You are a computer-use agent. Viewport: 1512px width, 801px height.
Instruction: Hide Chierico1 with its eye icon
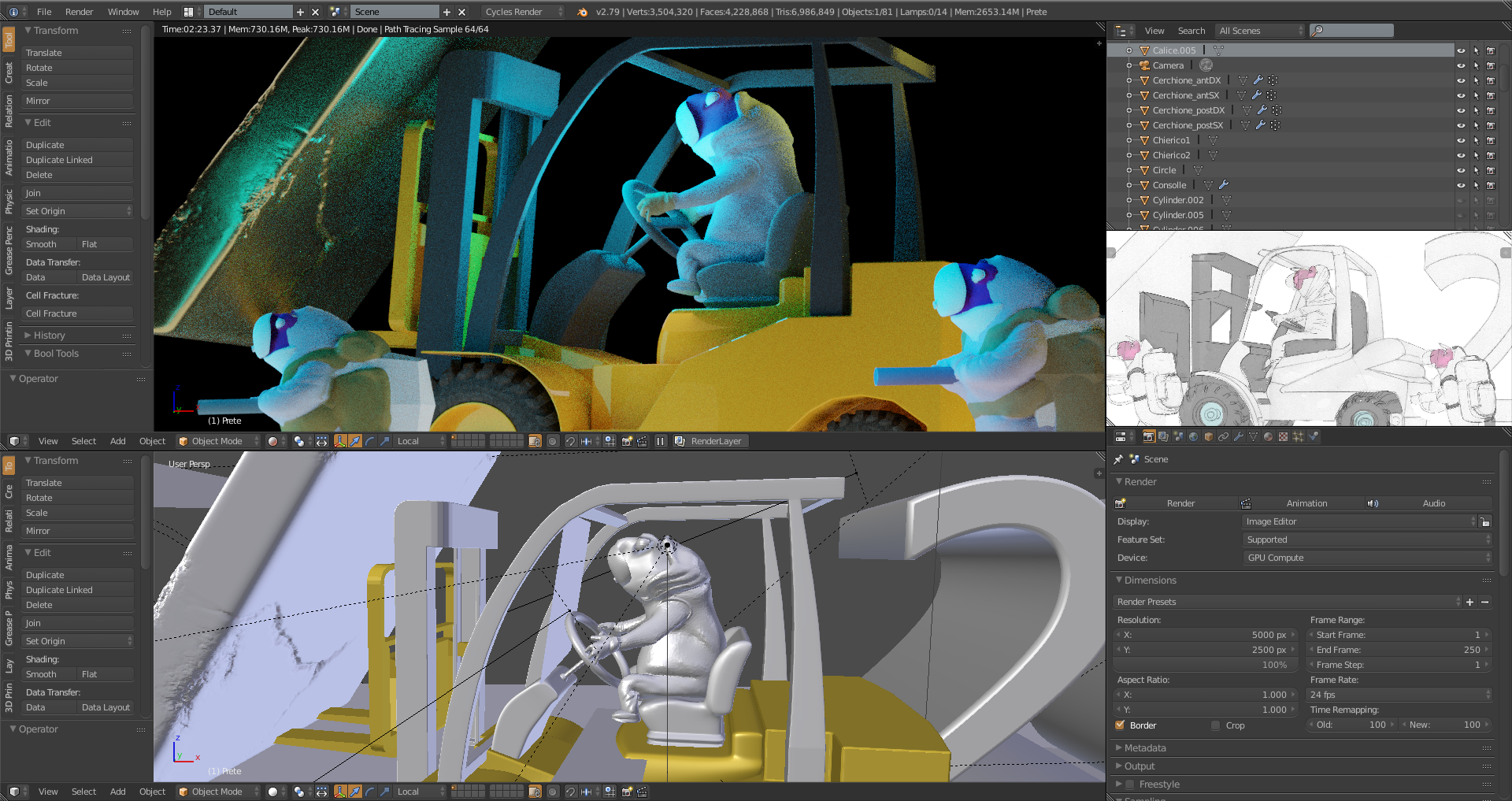[1461, 140]
